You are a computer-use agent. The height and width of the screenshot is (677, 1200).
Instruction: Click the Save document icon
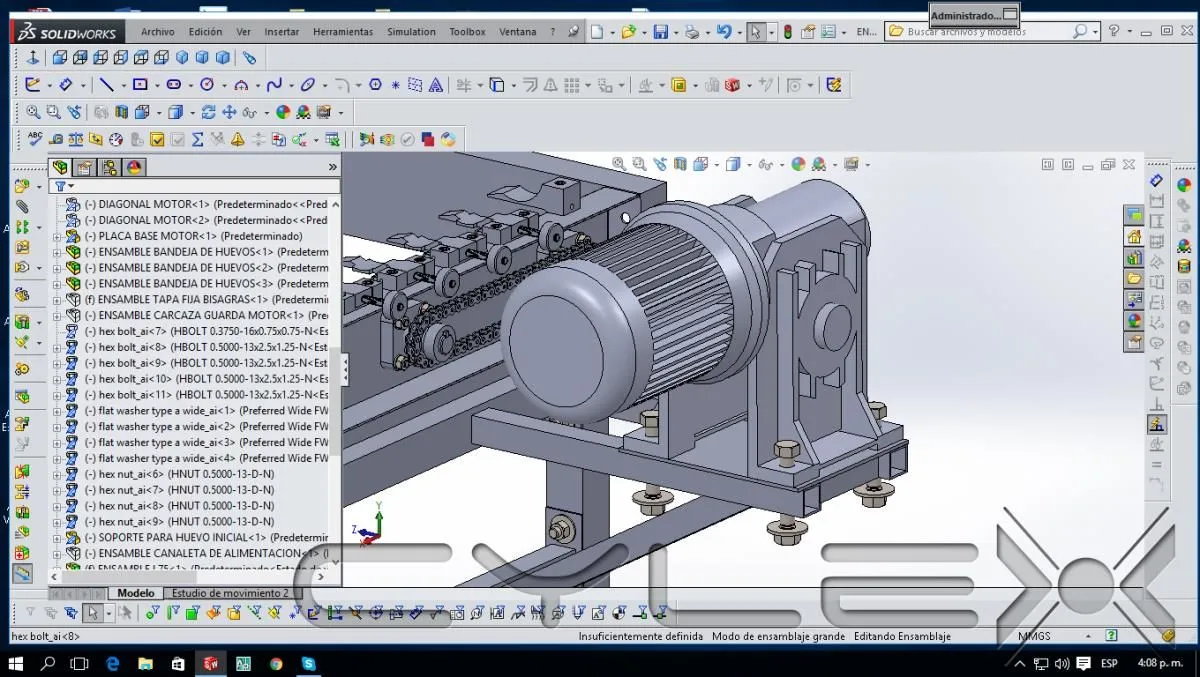tap(660, 32)
